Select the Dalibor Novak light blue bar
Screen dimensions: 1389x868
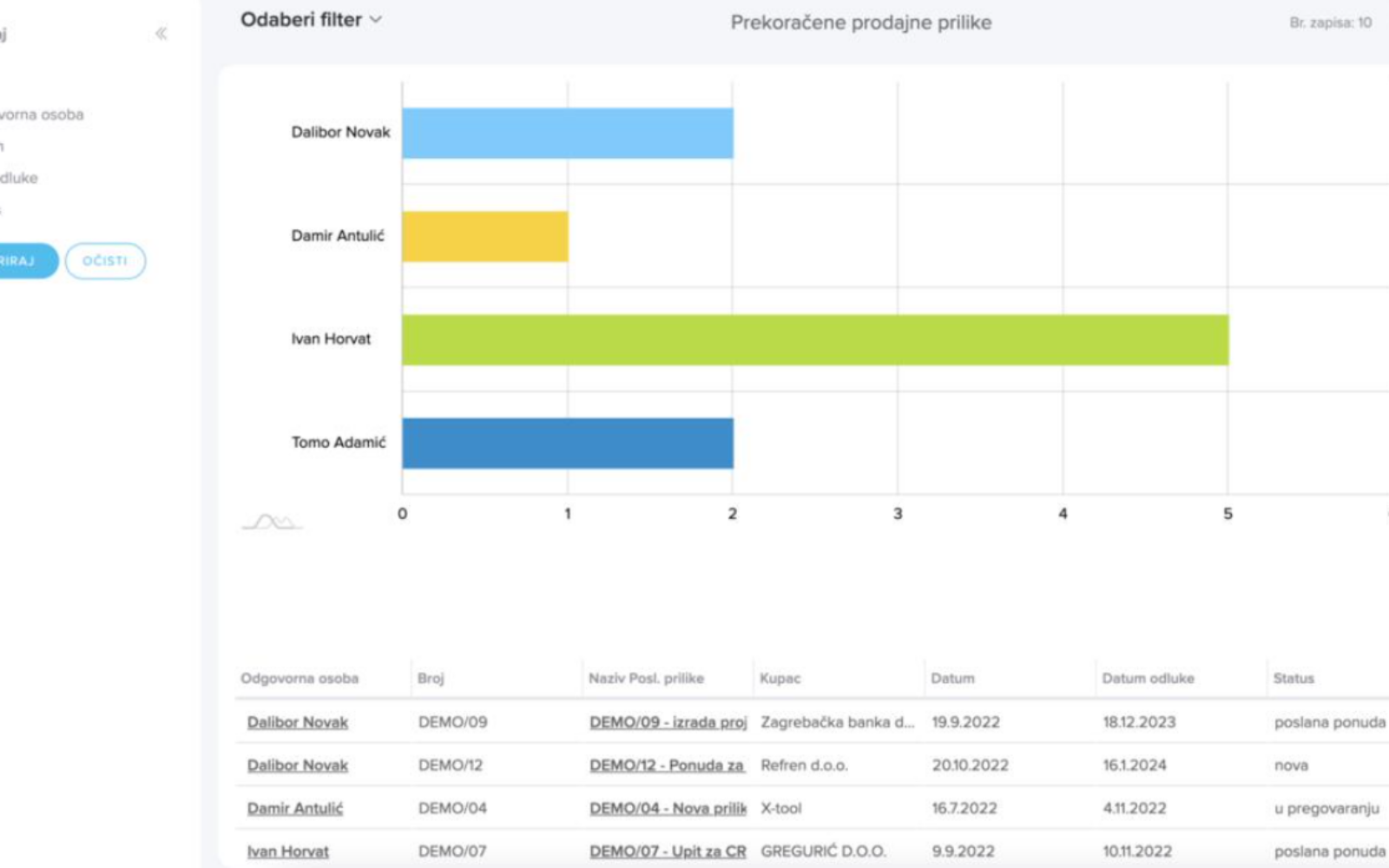[x=567, y=133]
